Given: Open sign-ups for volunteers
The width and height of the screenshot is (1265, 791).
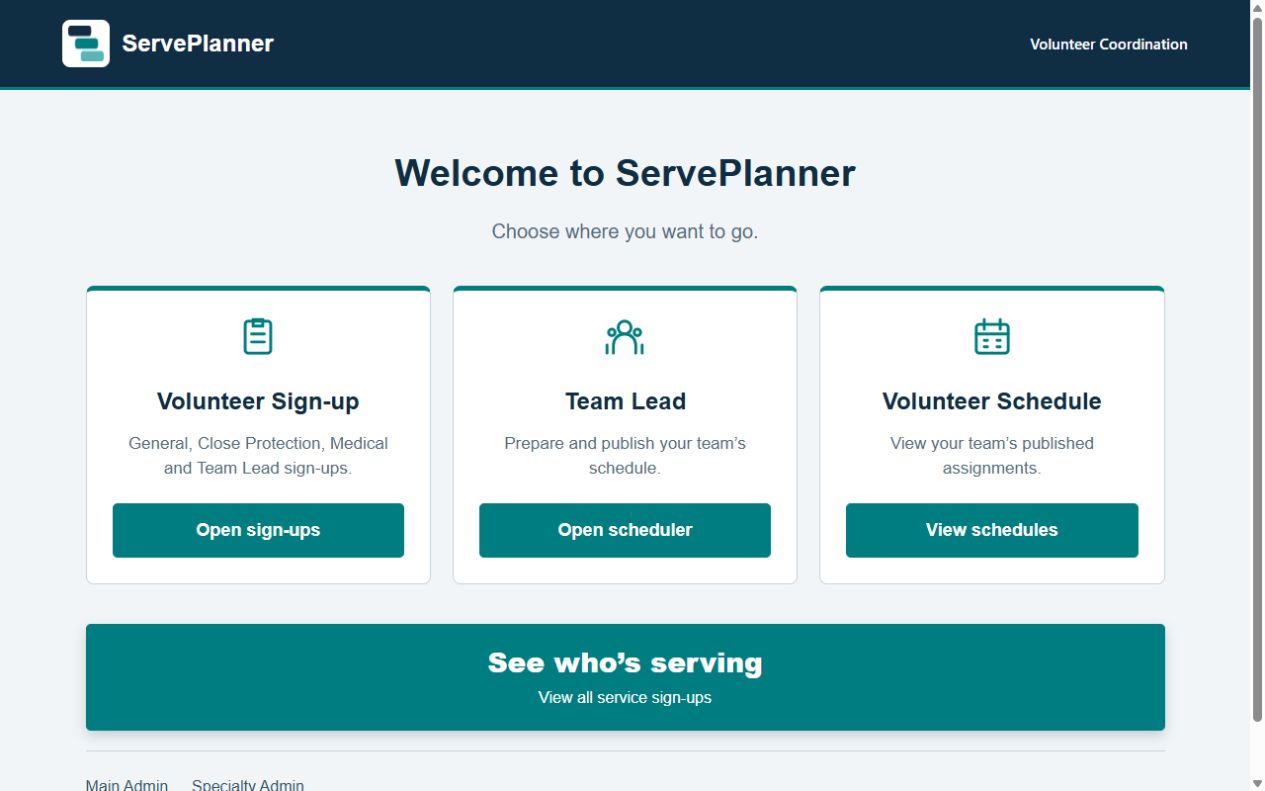Looking at the screenshot, I should (x=258, y=530).
